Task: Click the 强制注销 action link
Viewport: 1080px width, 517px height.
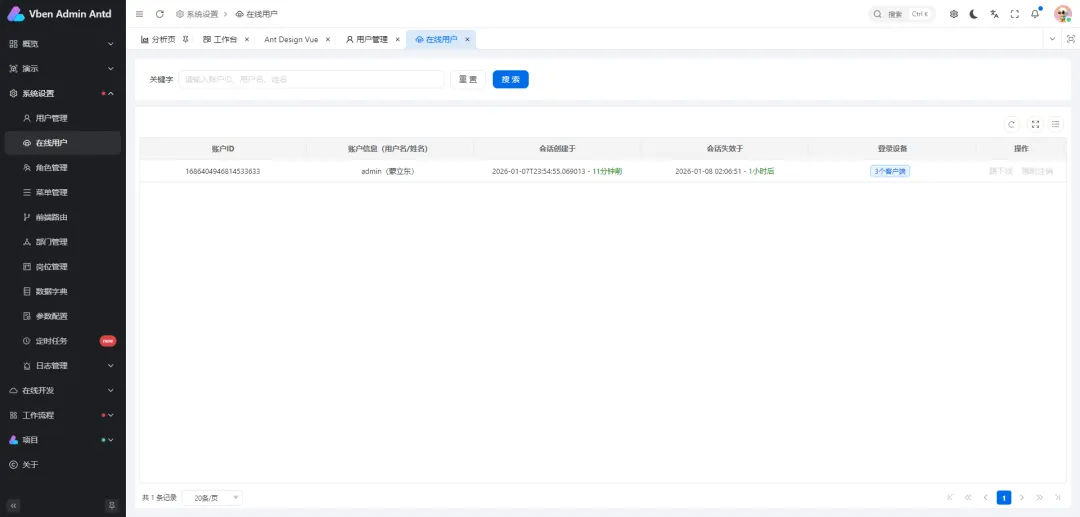Action: coord(1037,171)
